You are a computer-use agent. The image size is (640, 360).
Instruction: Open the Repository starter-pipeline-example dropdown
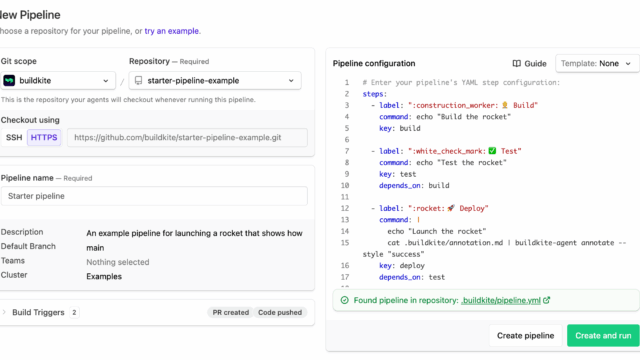(x=215, y=80)
